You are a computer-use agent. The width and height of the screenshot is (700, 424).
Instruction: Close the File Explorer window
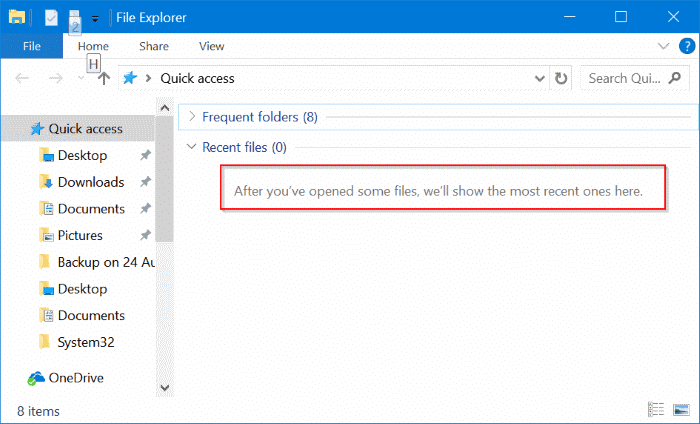tap(673, 17)
